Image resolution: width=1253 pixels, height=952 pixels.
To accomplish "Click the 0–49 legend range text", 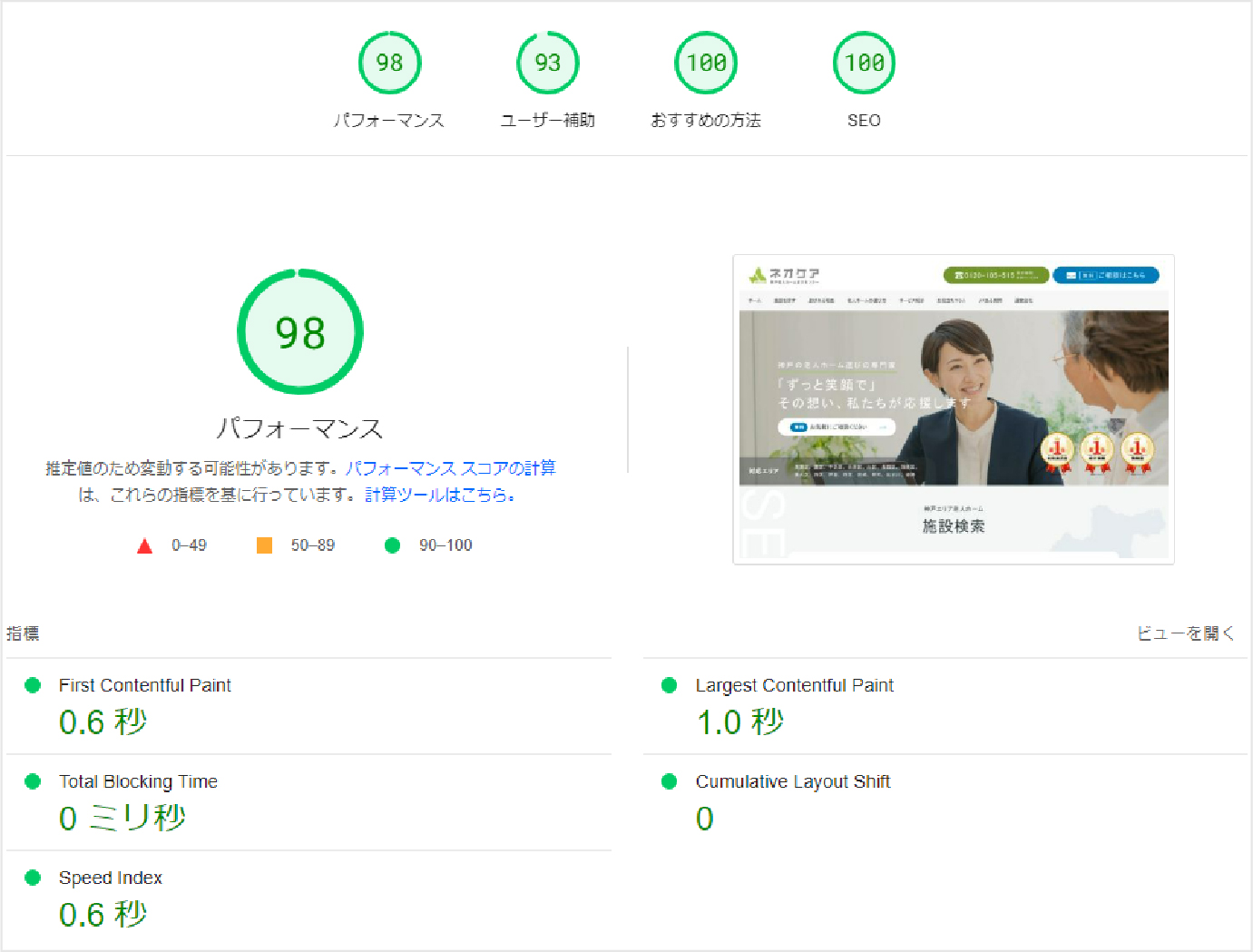I will click(x=190, y=545).
